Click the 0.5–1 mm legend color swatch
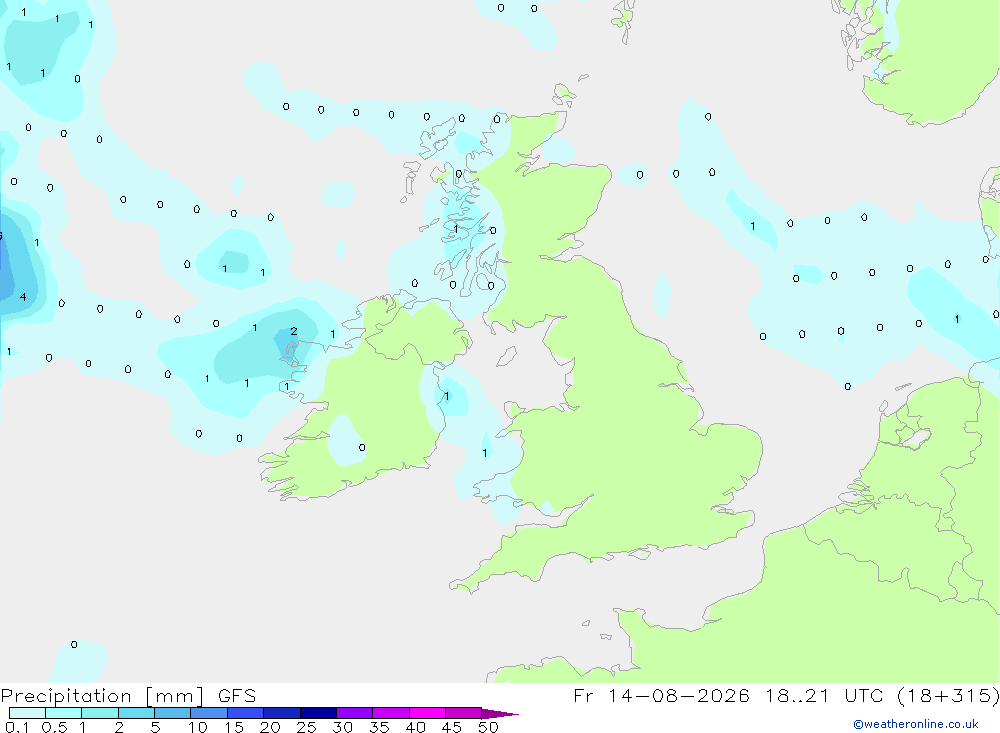 click(63, 713)
